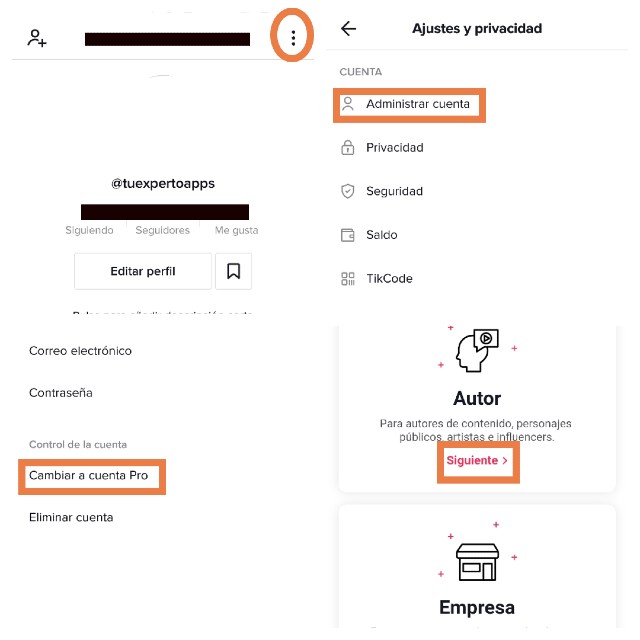Click the Administrar cuenta person icon

[x=348, y=104]
